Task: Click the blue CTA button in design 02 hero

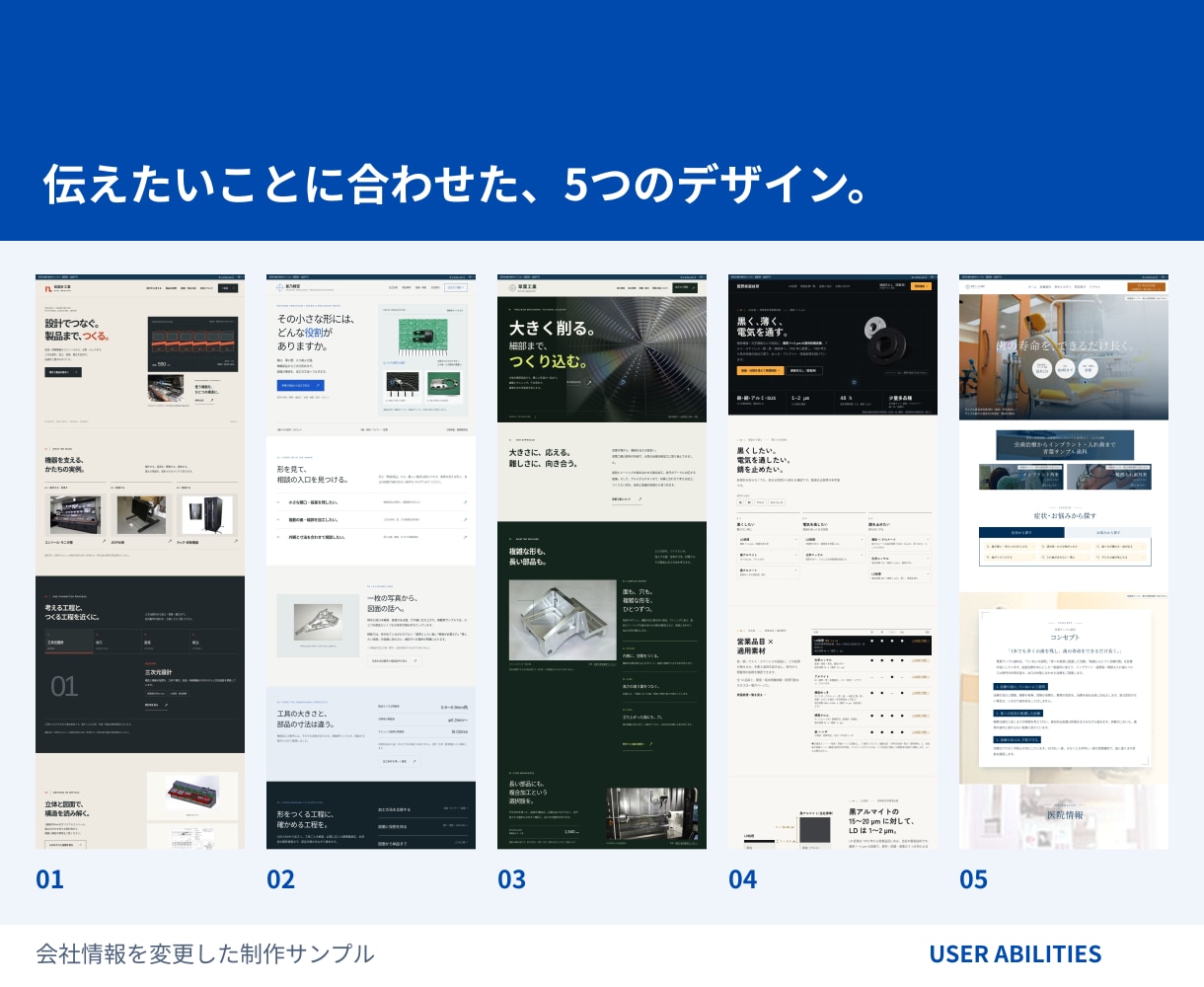Action: point(300,385)
